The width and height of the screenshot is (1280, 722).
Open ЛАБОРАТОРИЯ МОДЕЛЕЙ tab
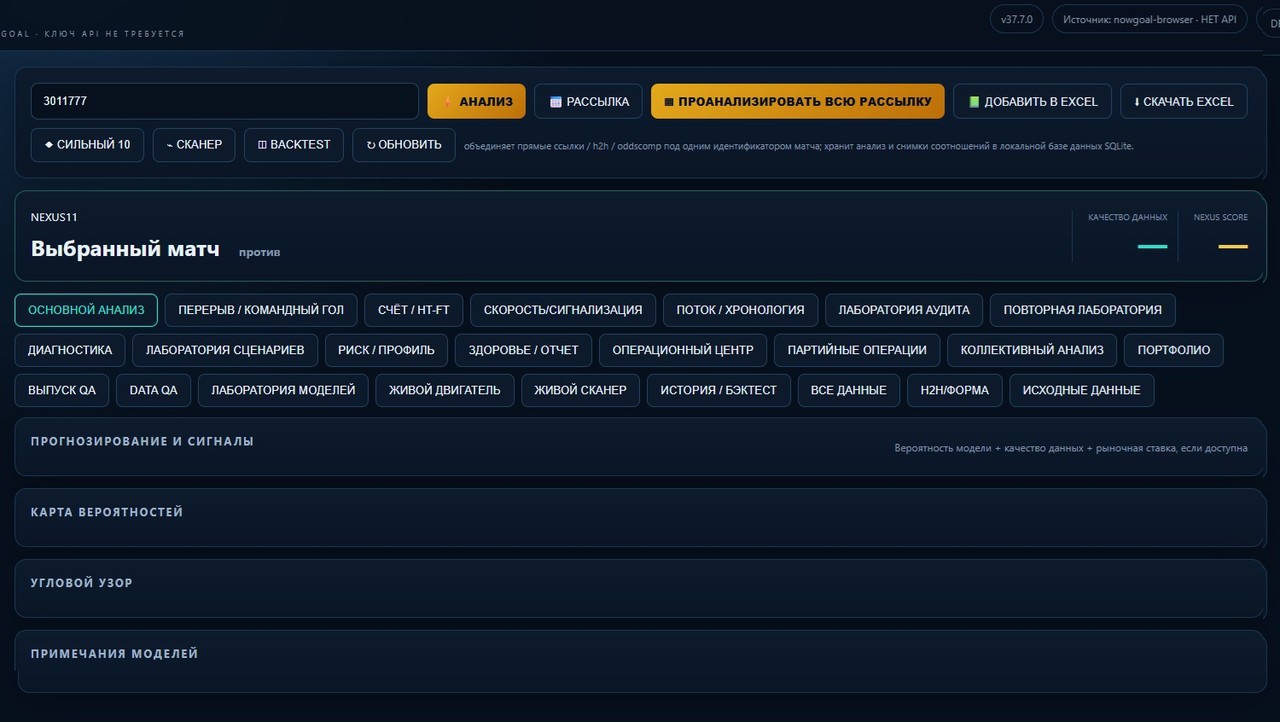(283, 390)
